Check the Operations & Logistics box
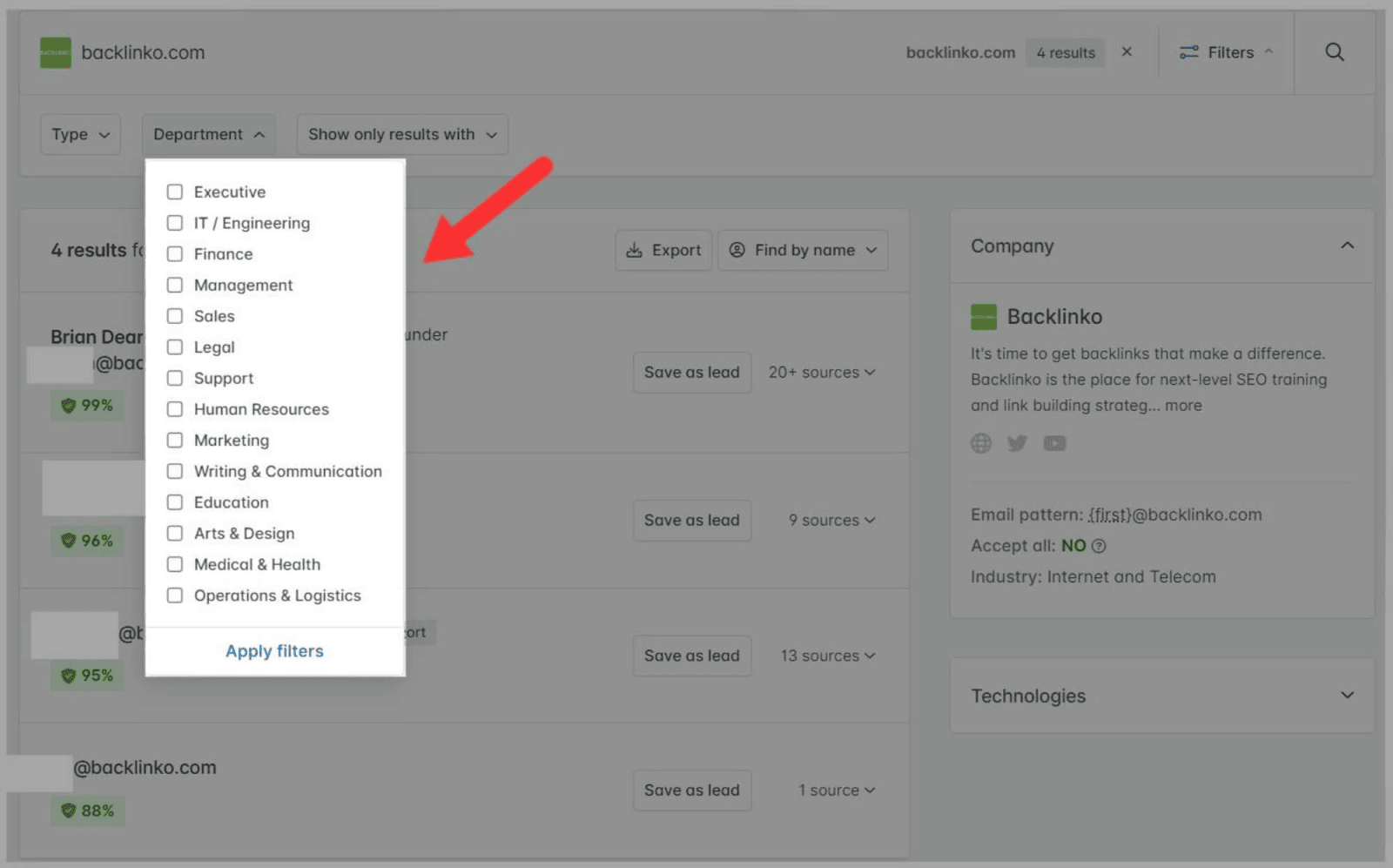This screenshot has width=1393, height=868. point(175,595)
